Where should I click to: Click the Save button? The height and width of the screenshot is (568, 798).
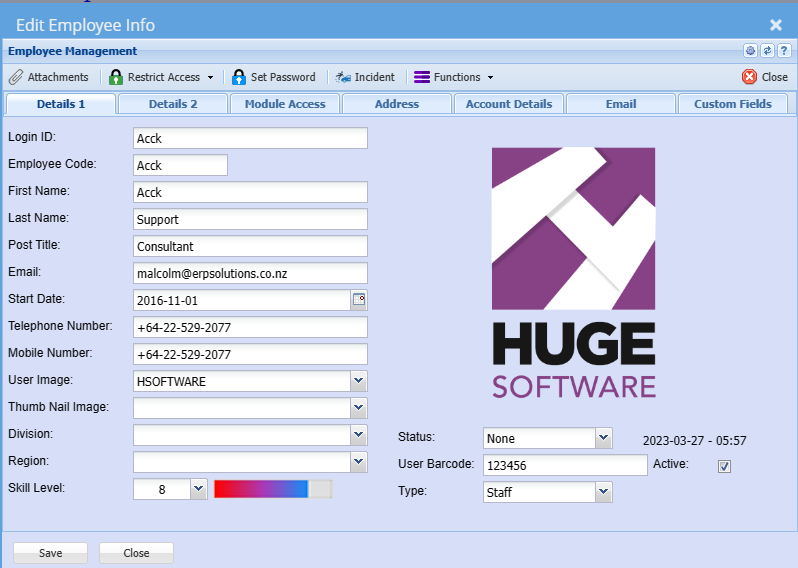pyautogui.click(x=50, y=553)
